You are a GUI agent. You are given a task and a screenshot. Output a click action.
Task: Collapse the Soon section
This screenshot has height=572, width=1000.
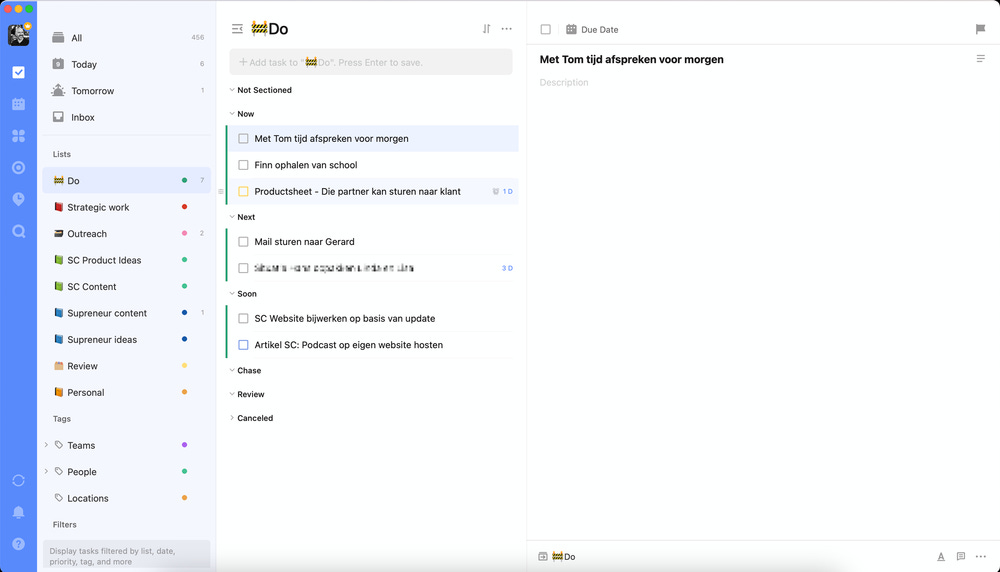point(232,293)
